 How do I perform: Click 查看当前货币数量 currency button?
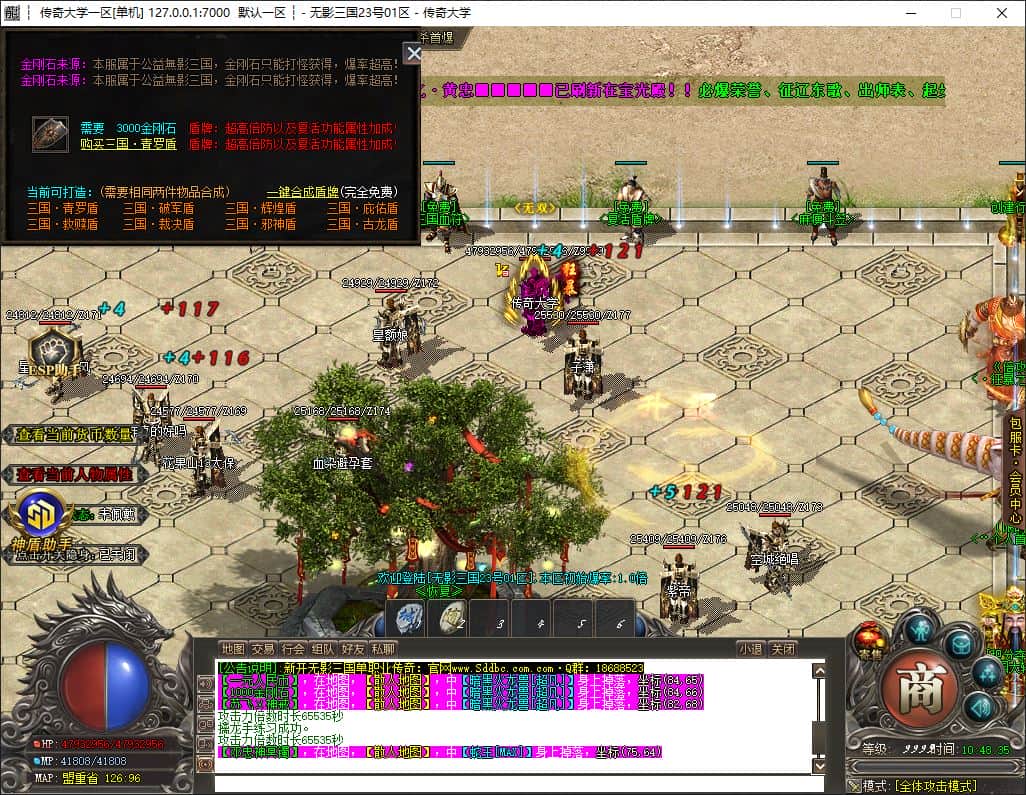click(x=73, y=434)
